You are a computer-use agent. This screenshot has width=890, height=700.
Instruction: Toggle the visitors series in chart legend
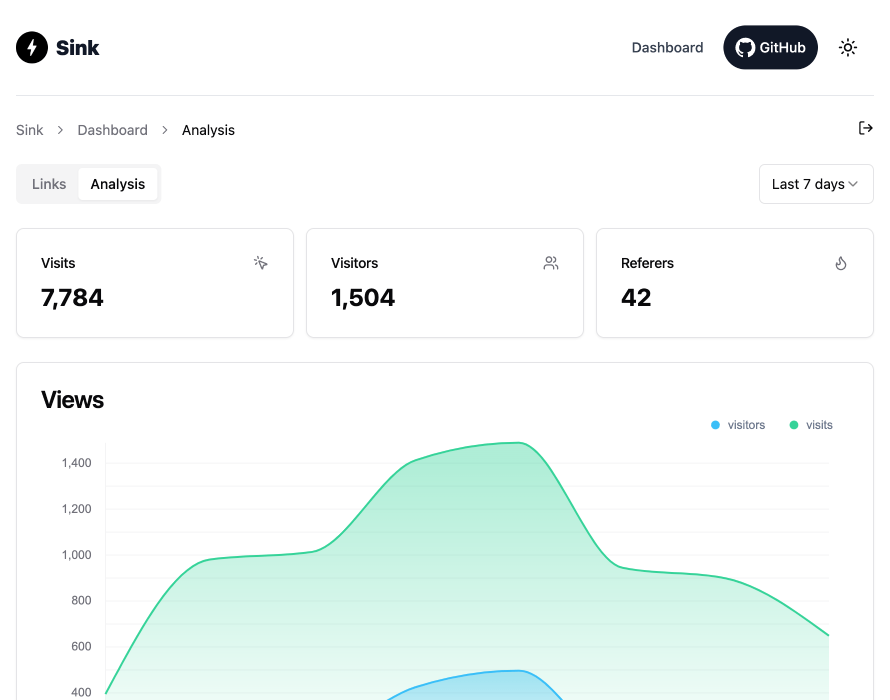[738, 425]
